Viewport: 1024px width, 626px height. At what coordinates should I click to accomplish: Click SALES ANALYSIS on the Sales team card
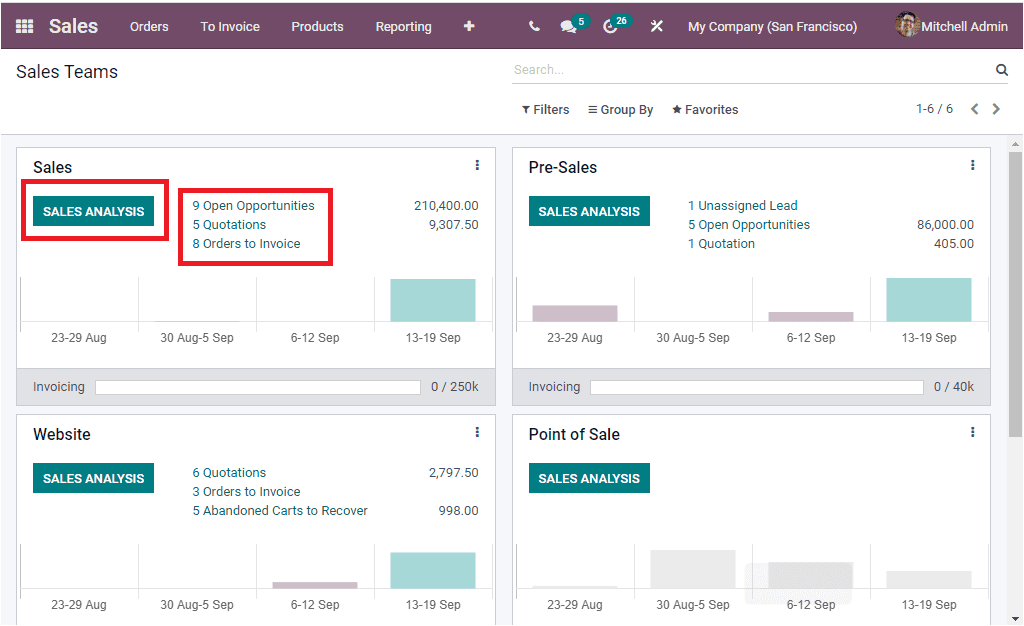(x=94, y=210)
